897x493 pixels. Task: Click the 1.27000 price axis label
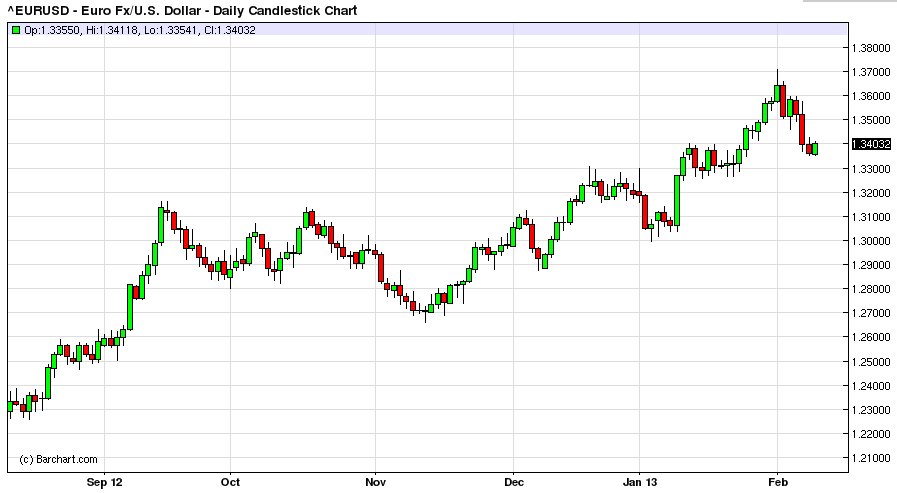[871, 313]
